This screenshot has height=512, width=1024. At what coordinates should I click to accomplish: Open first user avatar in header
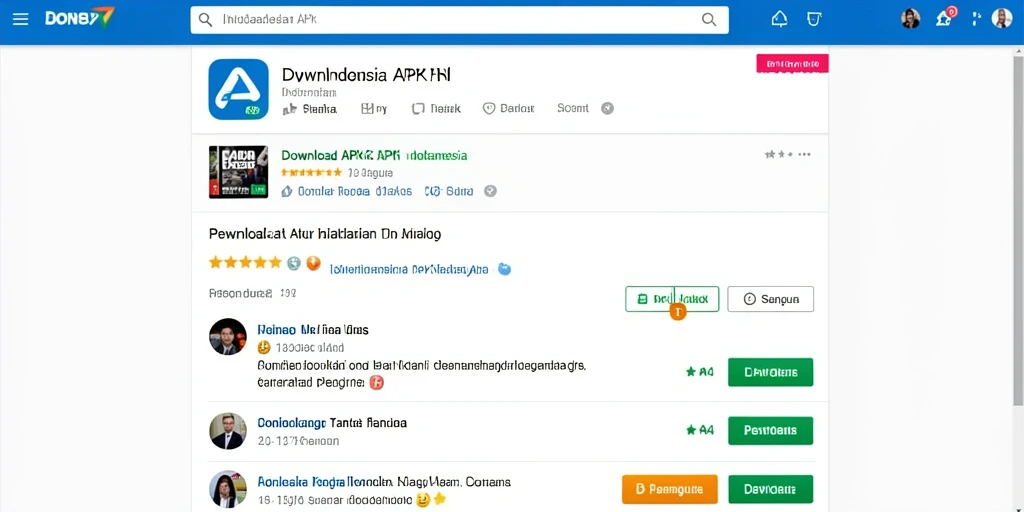tap(910, 18)
